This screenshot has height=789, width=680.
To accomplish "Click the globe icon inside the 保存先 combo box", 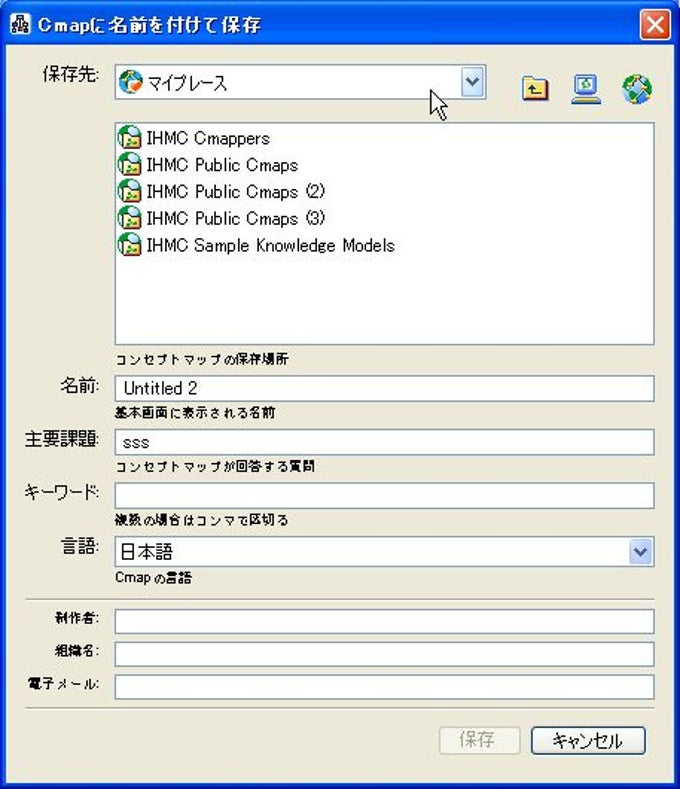I will point(130,82).
